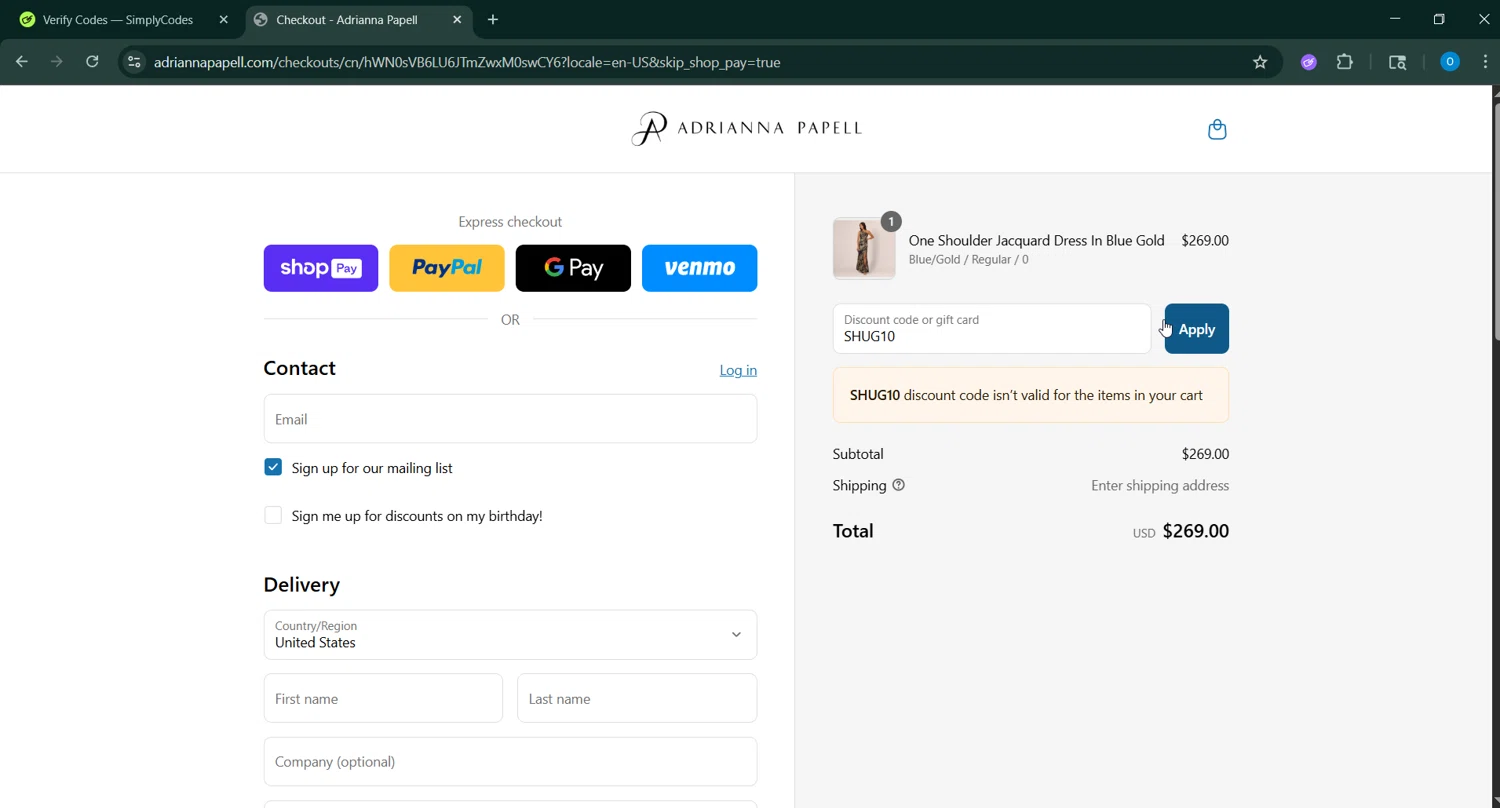The width and height of the screenshot is (1500, 808).
Task: Click the Company (optional) field
Action: (x=510, y=762)
